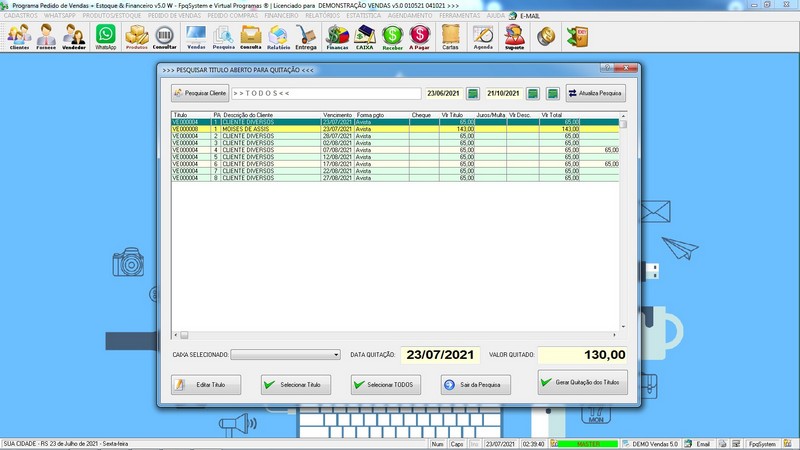Open the green Receber dollar icon
Viewport: 800px width, 450px height.
pyautogui.click(x=392, y=37)
